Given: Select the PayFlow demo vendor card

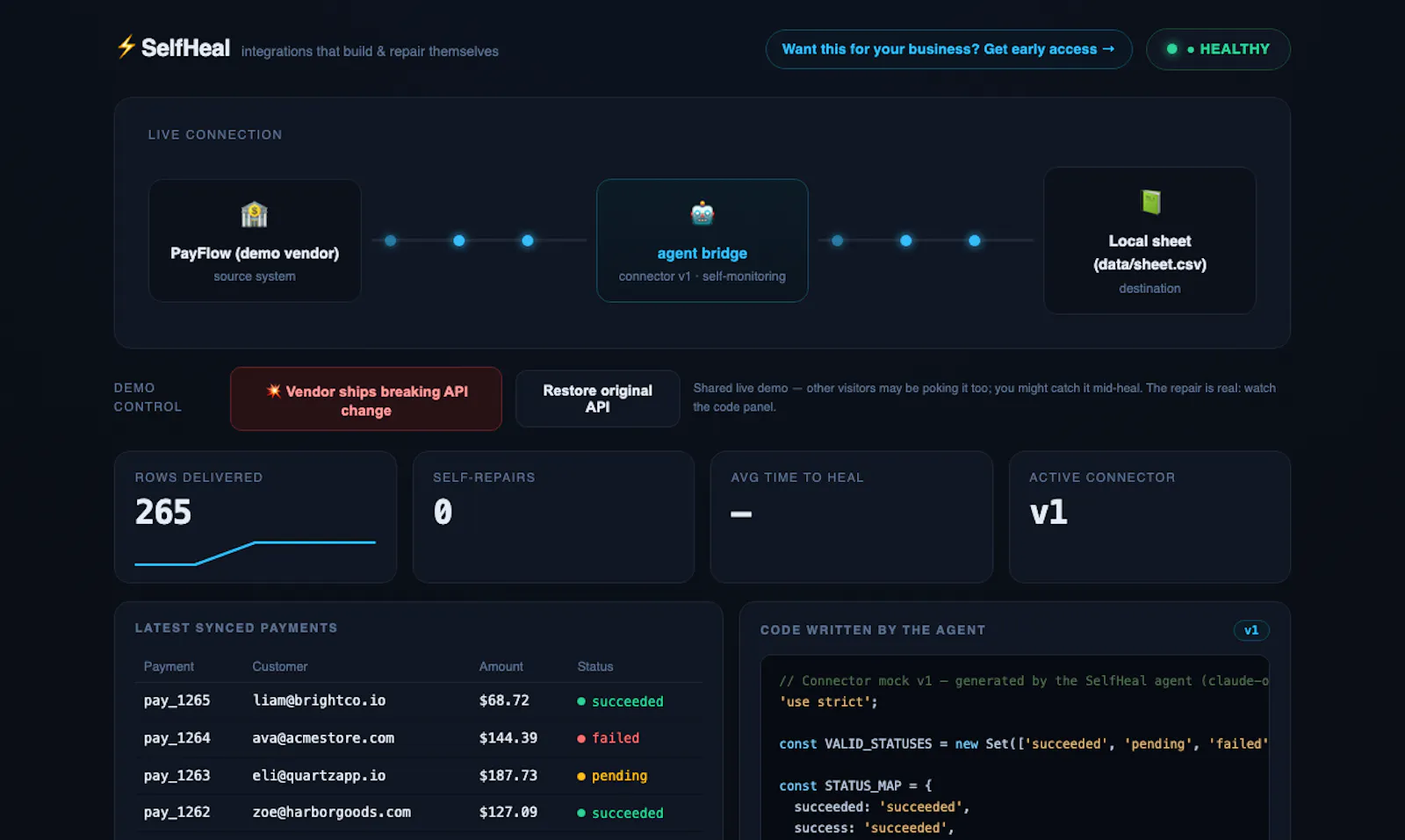Looking at the screenshot, I should point(255,241).
